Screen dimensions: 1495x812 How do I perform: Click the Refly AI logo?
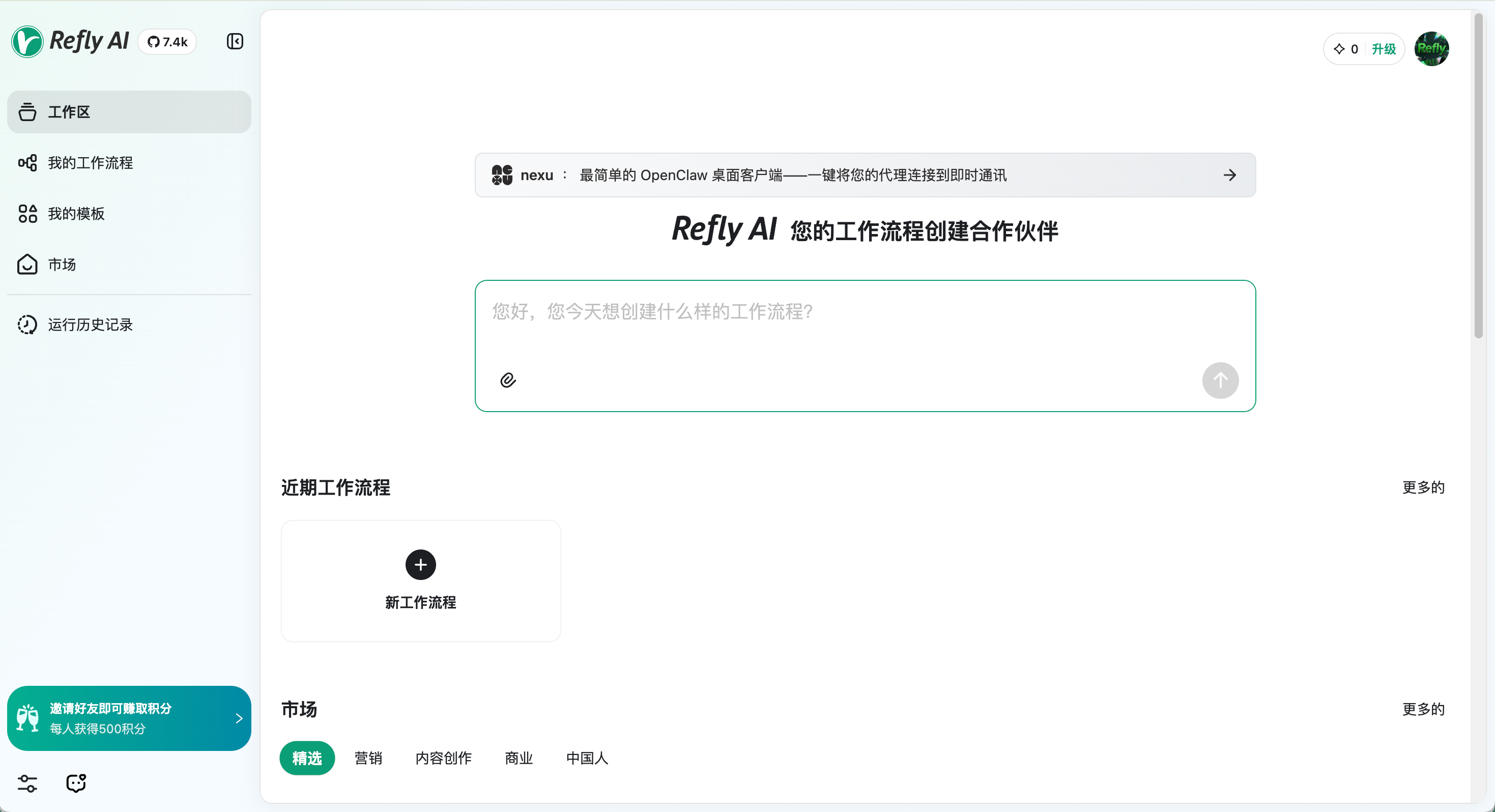[x=70, y=41]
